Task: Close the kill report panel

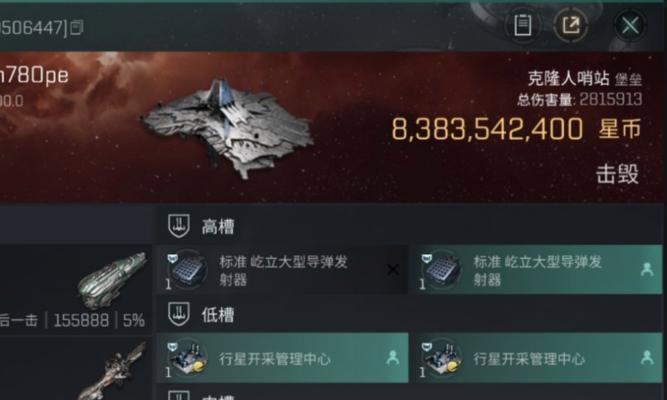Action: pos(630,25)
